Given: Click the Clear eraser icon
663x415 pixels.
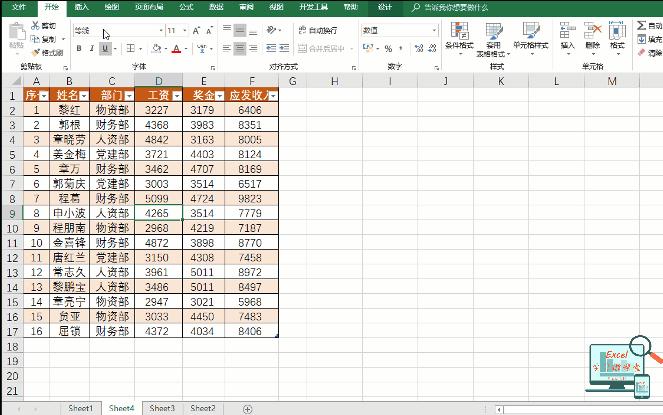Looking at the screenshot, I should click(x=641, y=52).
